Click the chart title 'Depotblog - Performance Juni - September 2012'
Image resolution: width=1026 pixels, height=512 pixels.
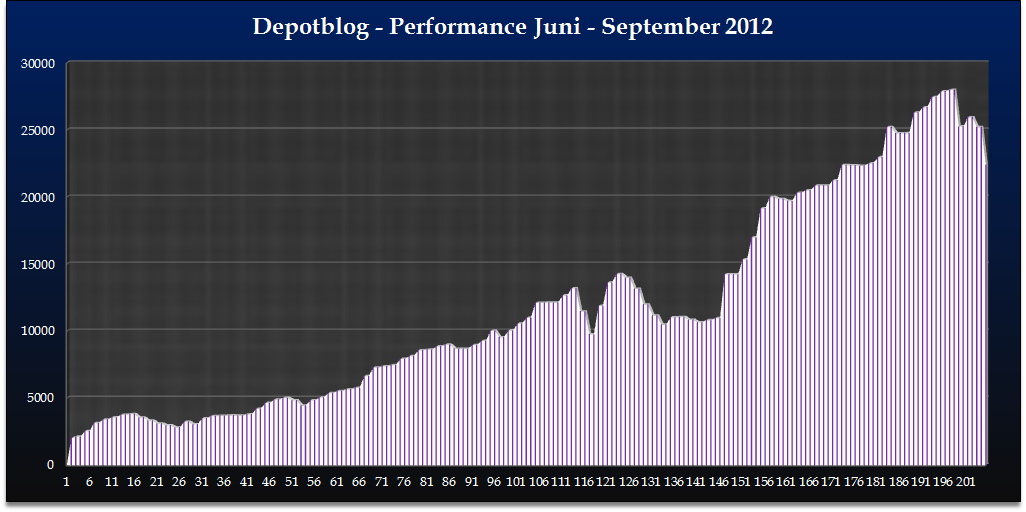click(x=512, y=27)
